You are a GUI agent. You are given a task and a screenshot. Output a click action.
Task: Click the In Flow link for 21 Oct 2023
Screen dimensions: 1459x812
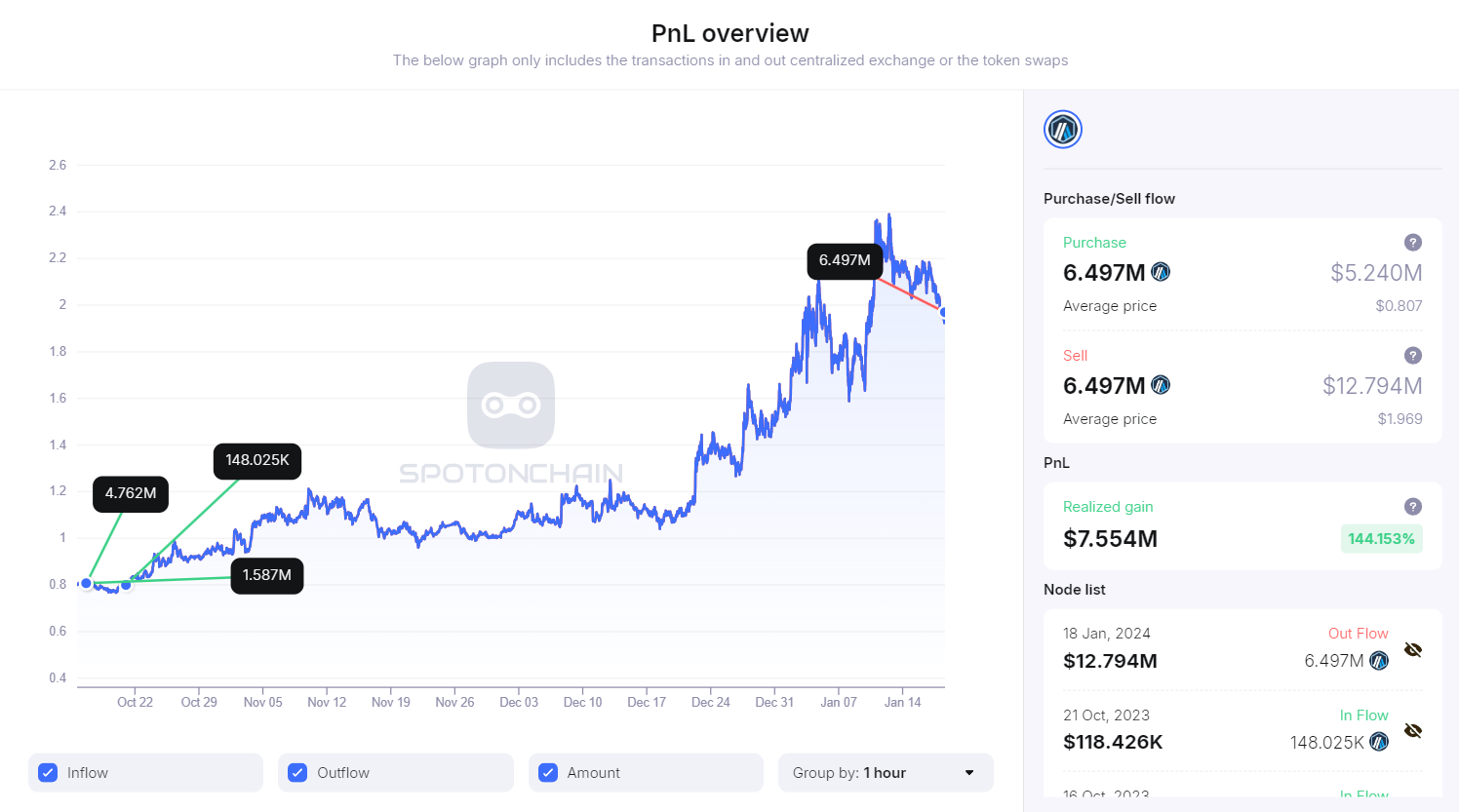tap(1363, 715)
